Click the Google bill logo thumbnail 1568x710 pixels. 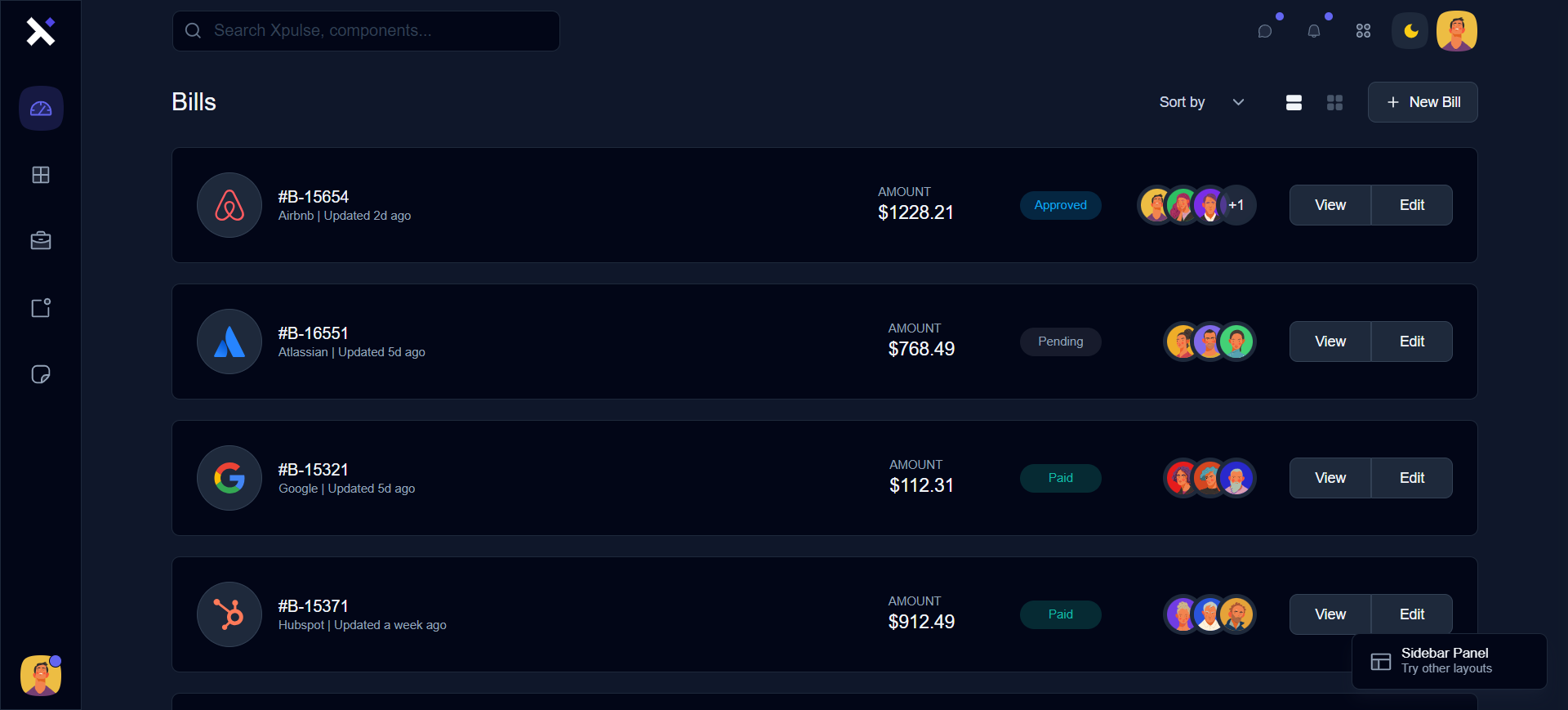pos(229,478)
